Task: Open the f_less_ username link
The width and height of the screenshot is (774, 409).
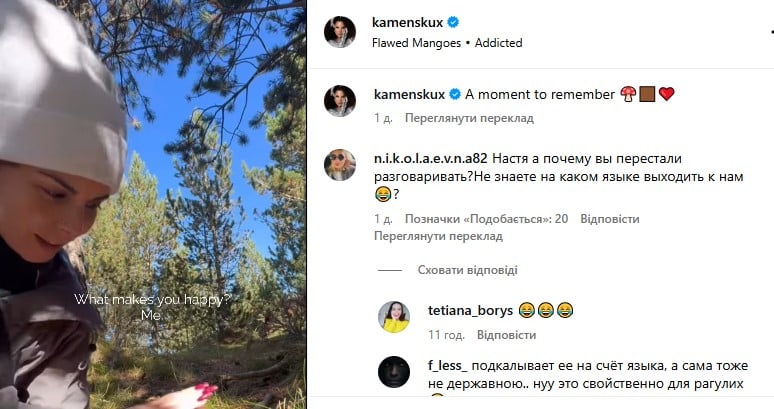Action: 447,366
